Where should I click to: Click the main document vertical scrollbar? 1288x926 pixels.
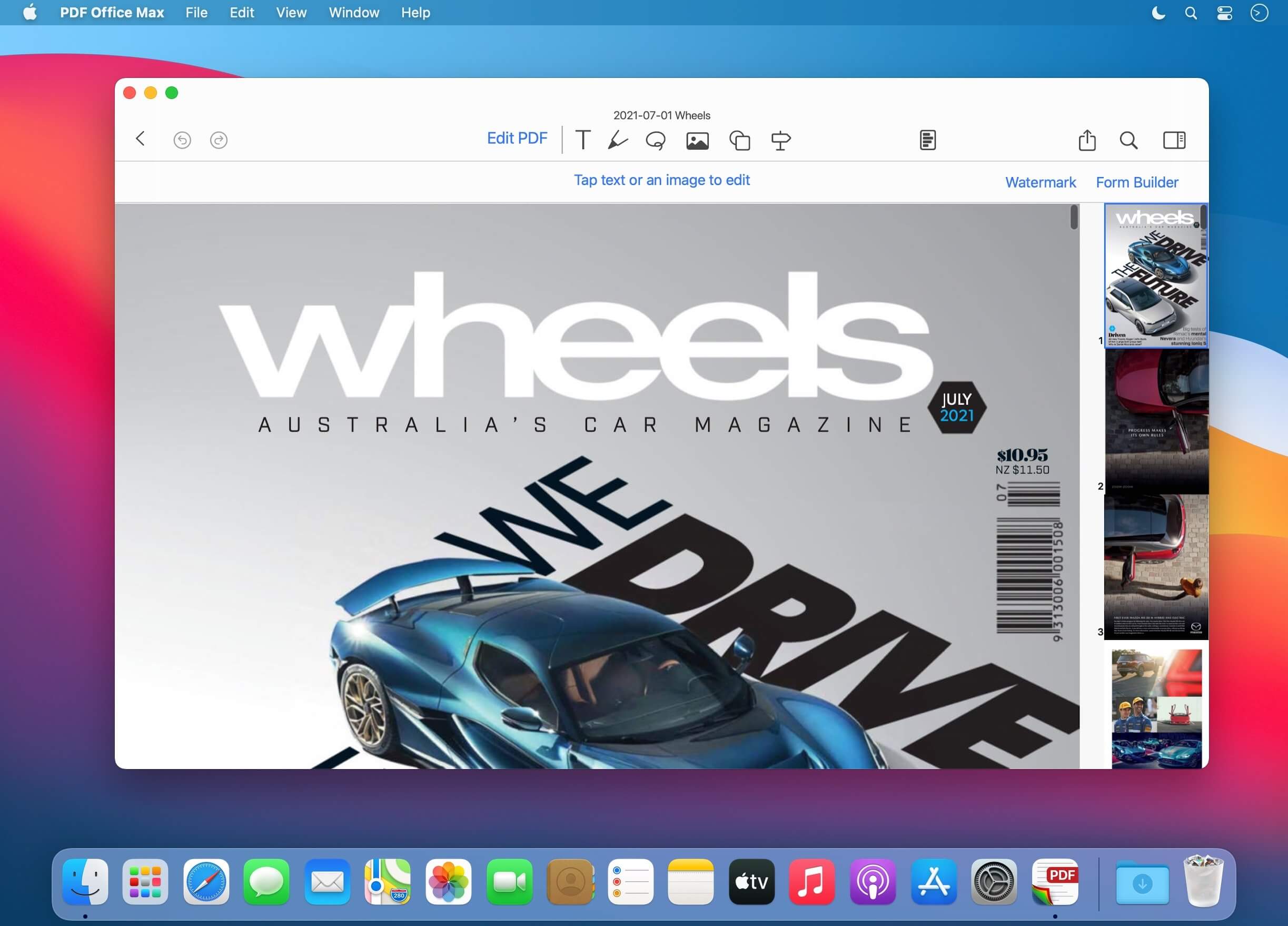(x=1073, y=217)
